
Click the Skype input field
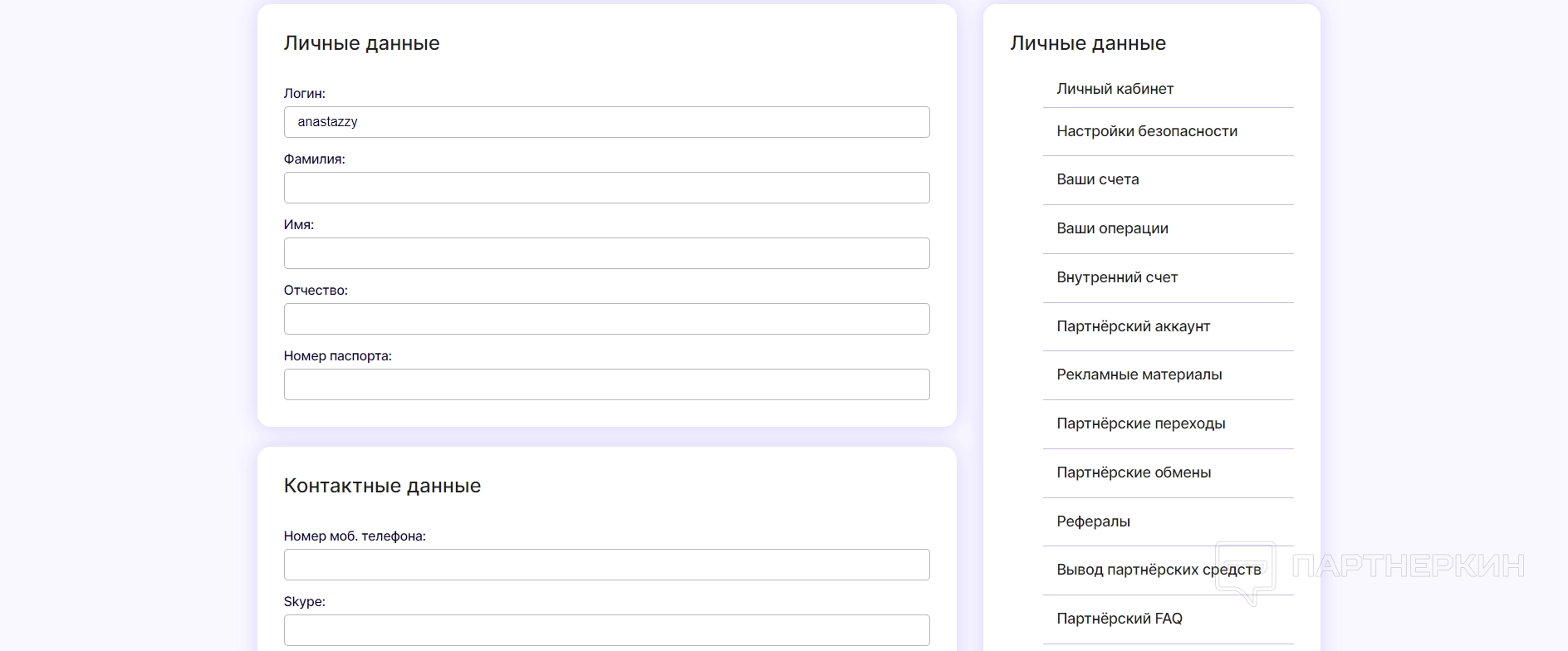(606, 630)
